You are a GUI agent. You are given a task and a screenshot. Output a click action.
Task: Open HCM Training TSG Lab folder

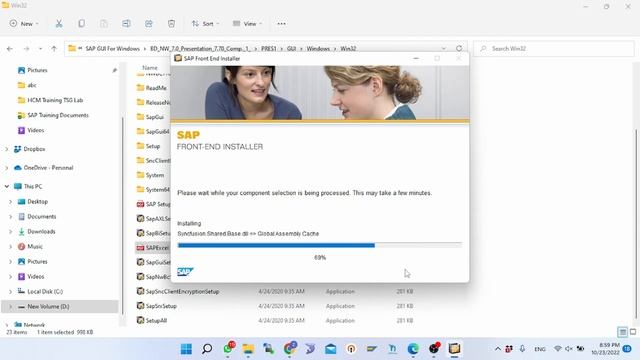[55, 100]
